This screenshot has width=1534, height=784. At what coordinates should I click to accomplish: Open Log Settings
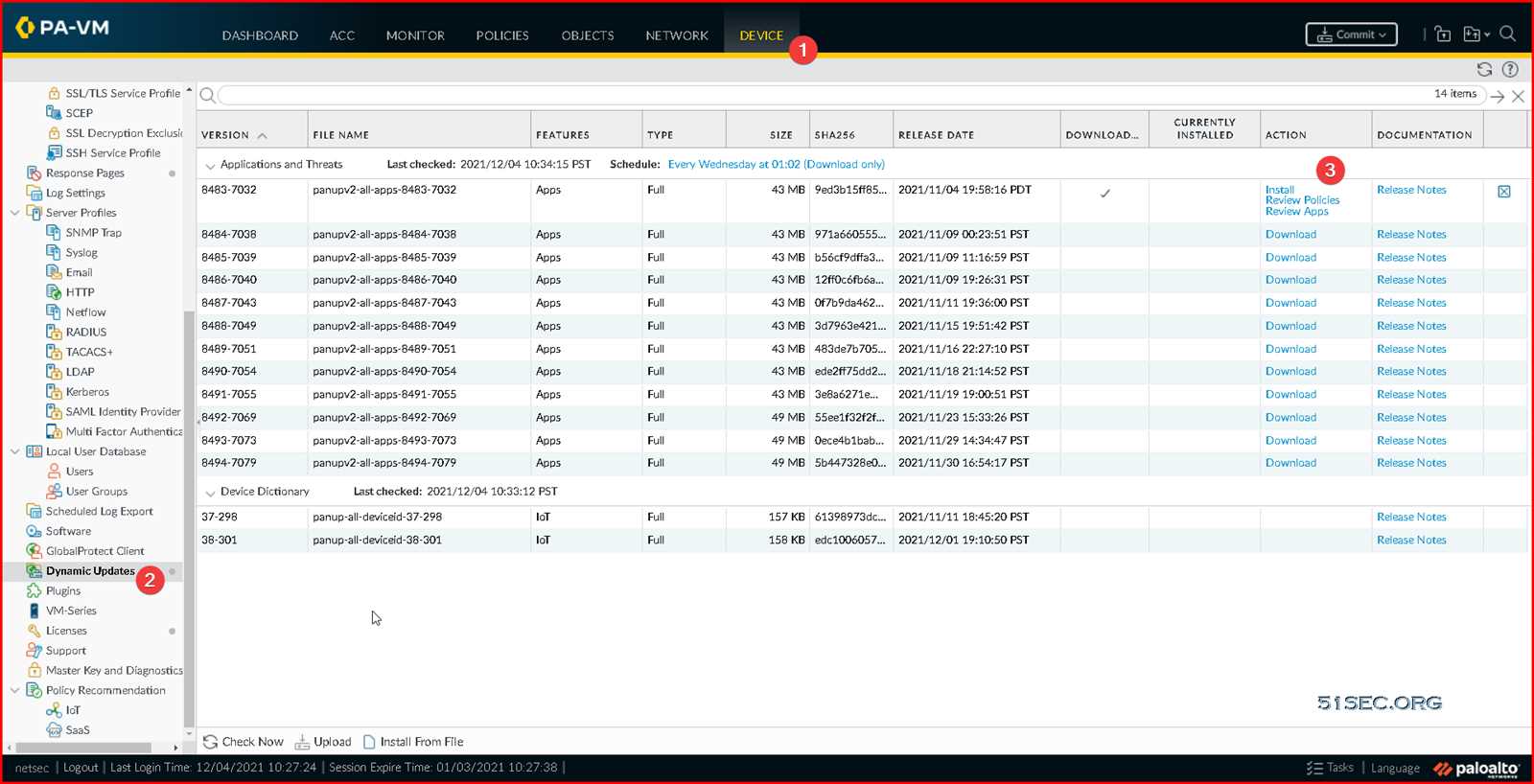(75, 193)
